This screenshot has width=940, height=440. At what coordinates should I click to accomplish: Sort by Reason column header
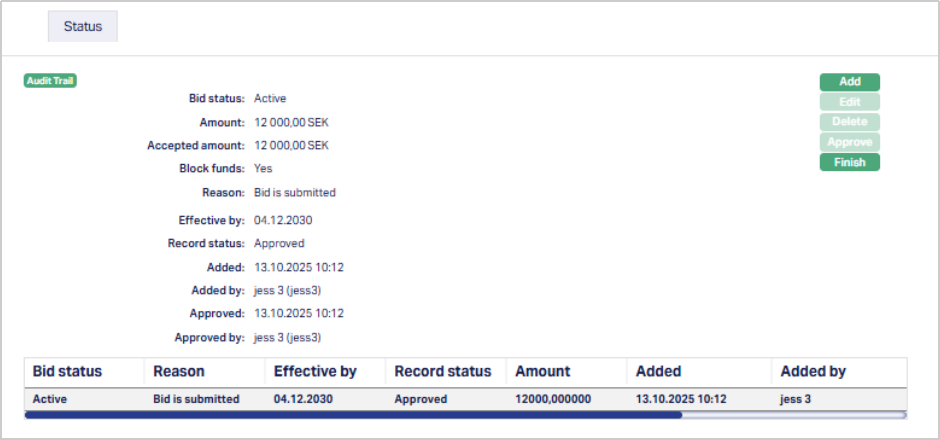coord(179,371)
